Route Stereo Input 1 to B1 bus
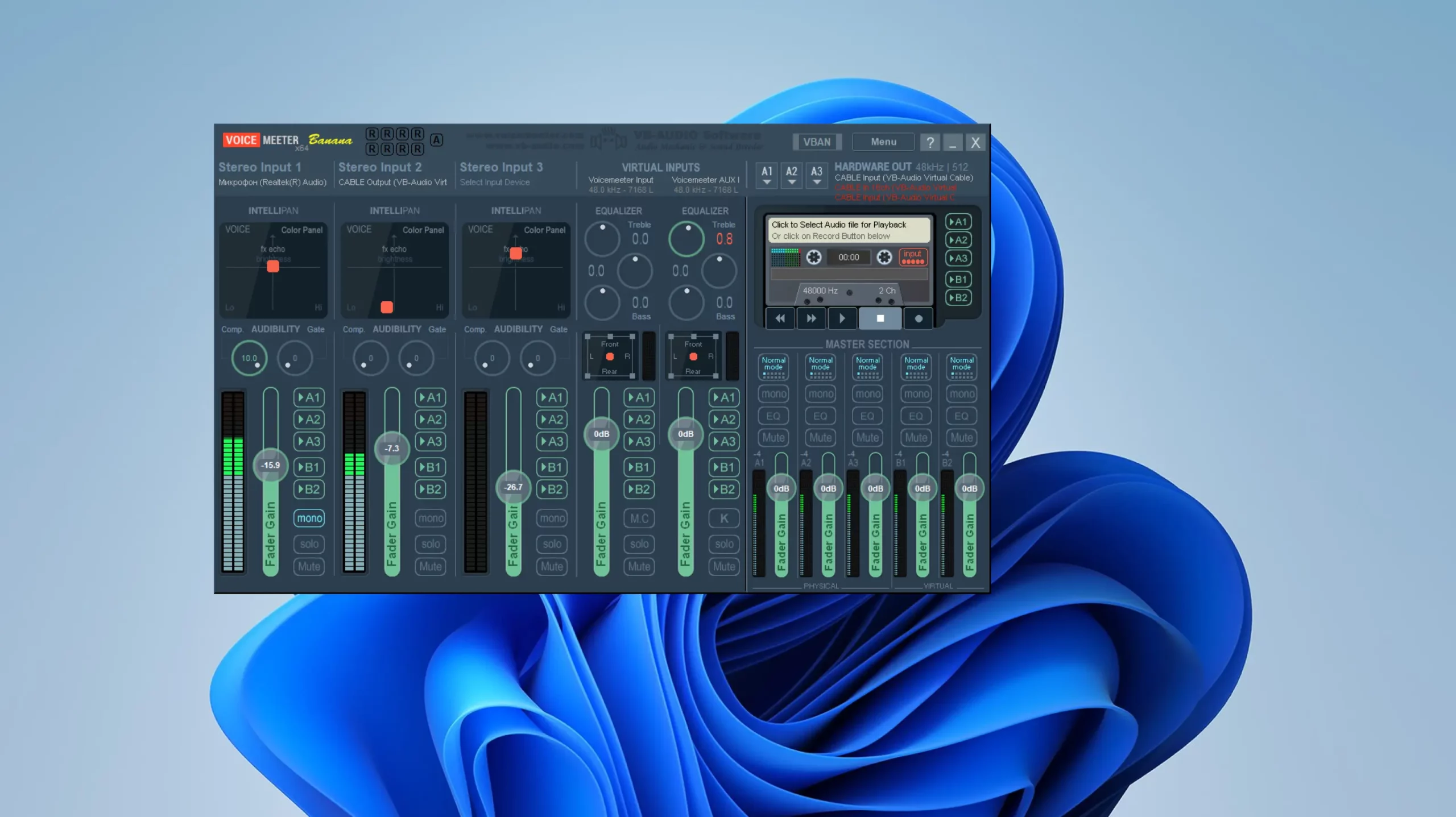This screenshot has width=1456, height=817. 309,467
